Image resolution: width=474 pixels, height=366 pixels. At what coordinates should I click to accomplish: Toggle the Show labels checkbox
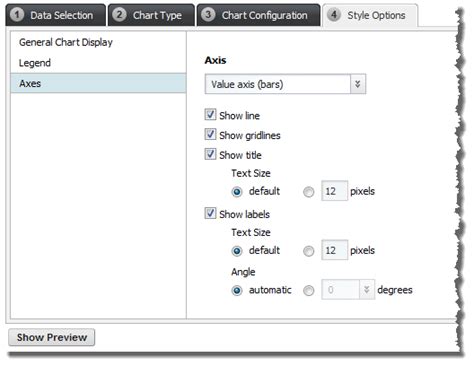pyautogui.click(x=210, y=213)
